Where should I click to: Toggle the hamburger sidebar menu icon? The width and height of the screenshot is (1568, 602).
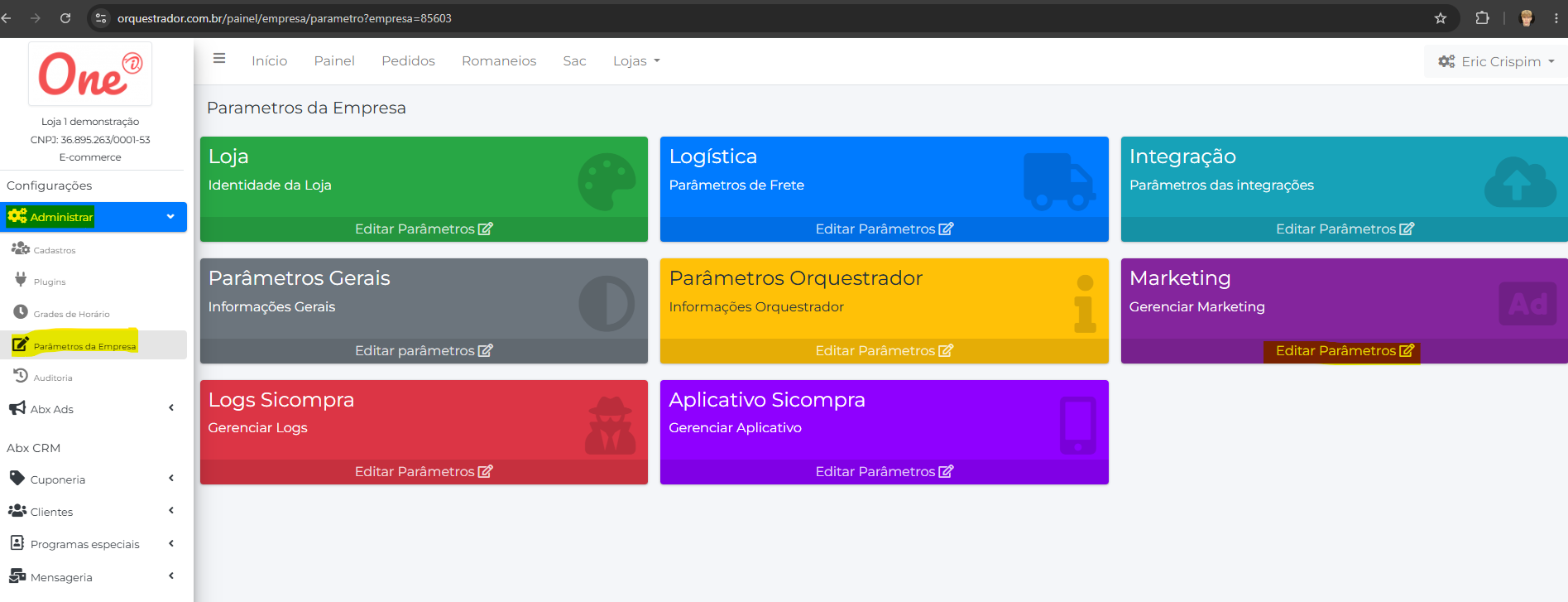219,58
